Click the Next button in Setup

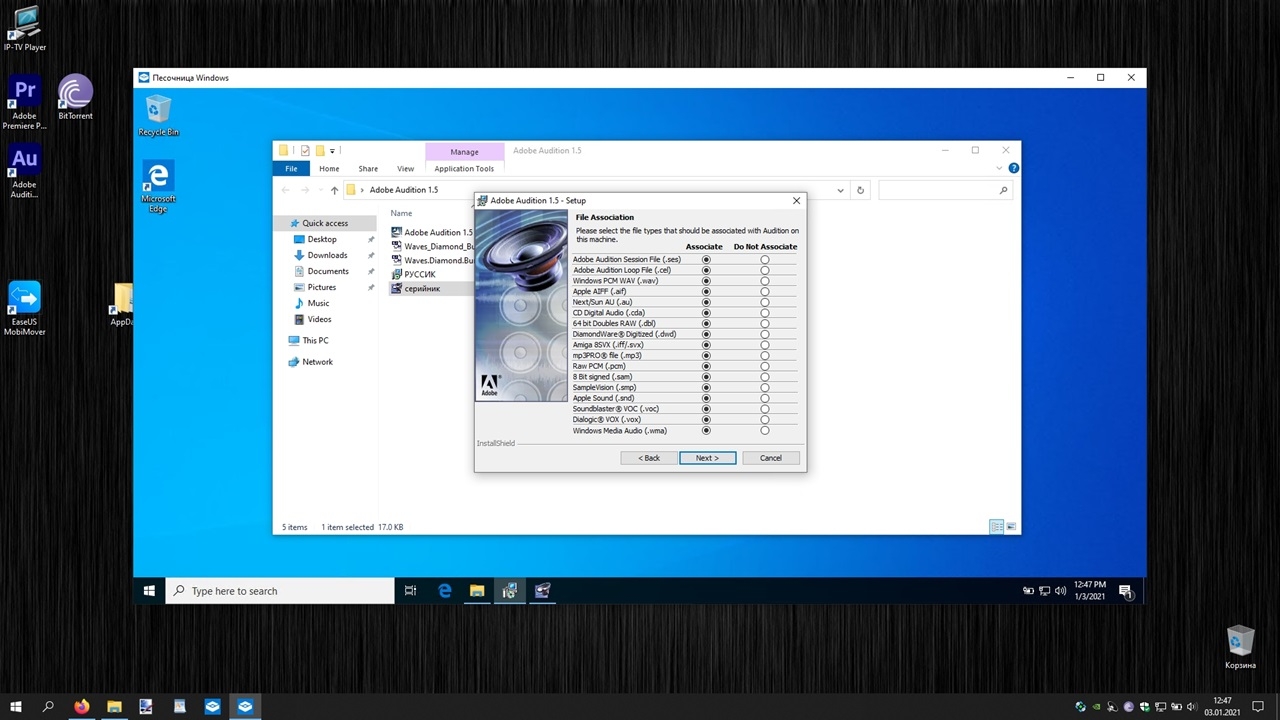(x=707, y=458)
